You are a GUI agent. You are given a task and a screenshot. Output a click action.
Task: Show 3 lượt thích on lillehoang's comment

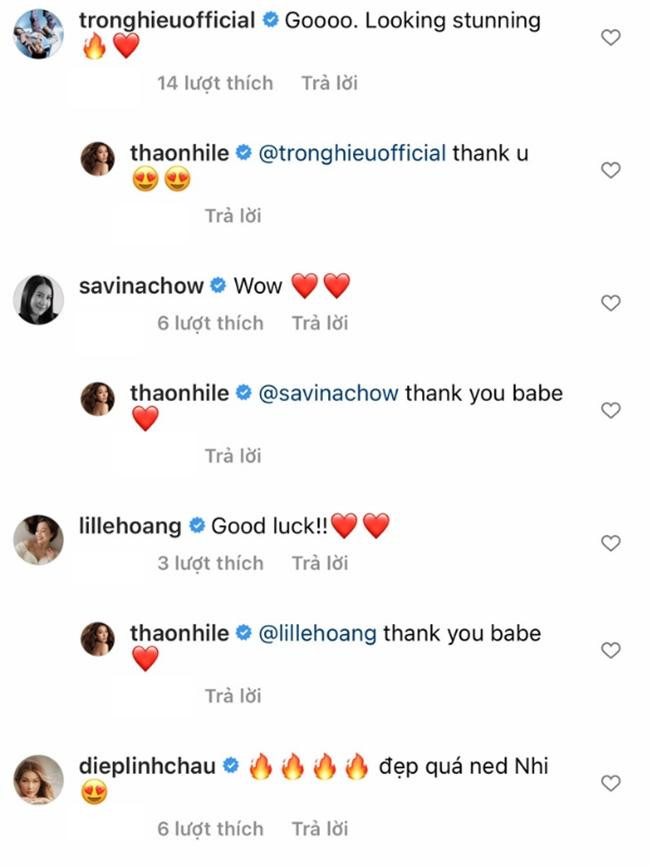(210, 563)
